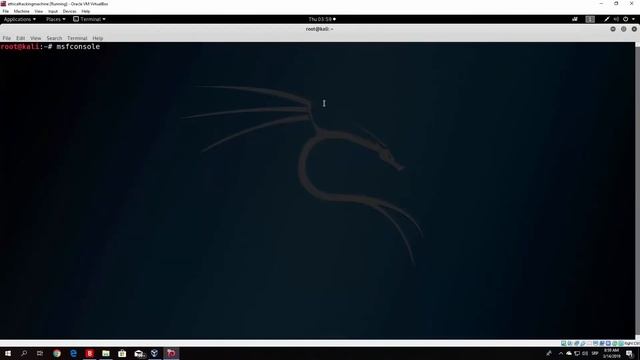The width and height of the screenshot is (640, 360).
Task: Launch Microsoft Edge from taskbar
Action: [73, 353]
